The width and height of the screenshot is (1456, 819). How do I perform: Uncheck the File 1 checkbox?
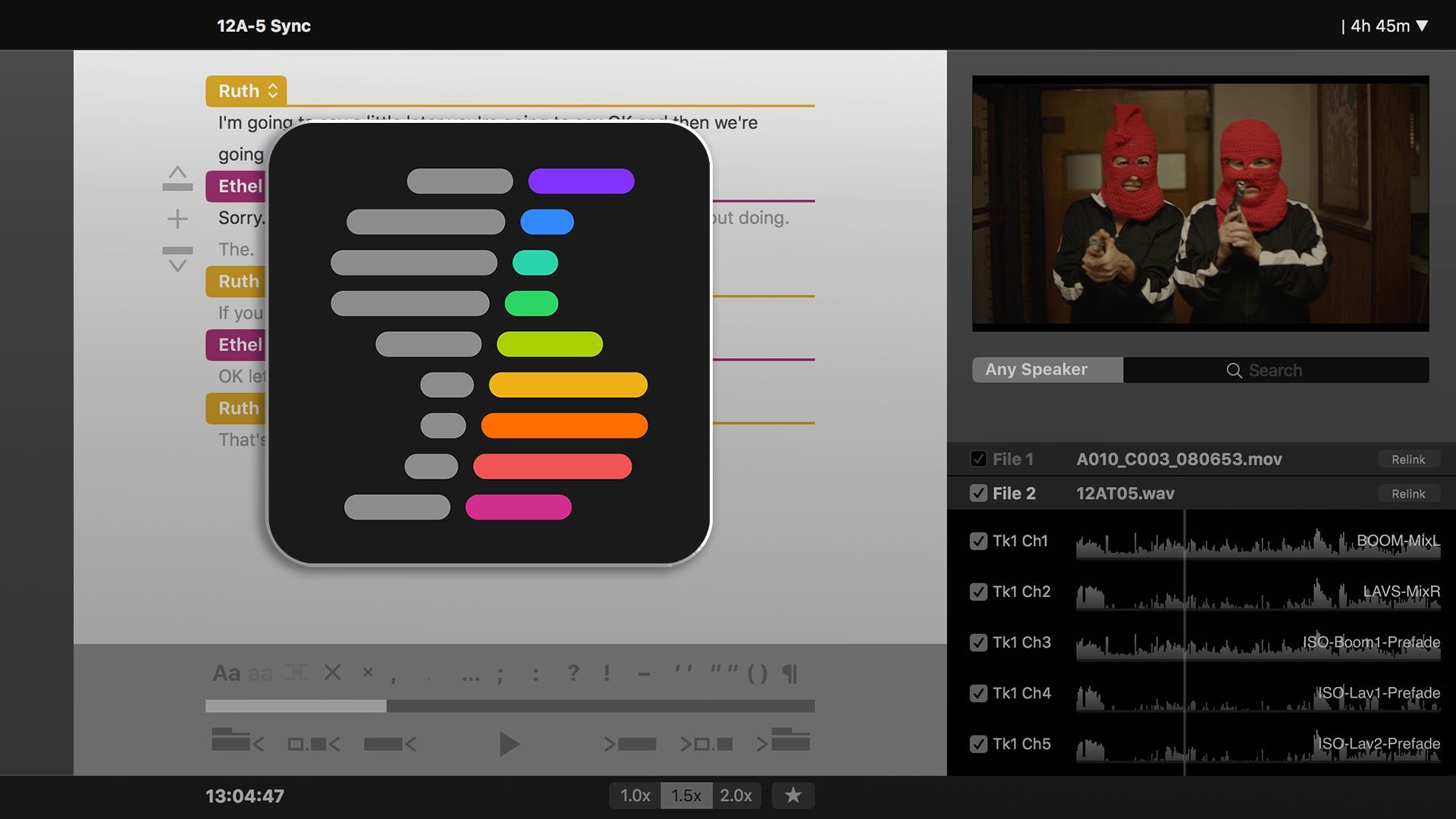[x=977, y=459]
